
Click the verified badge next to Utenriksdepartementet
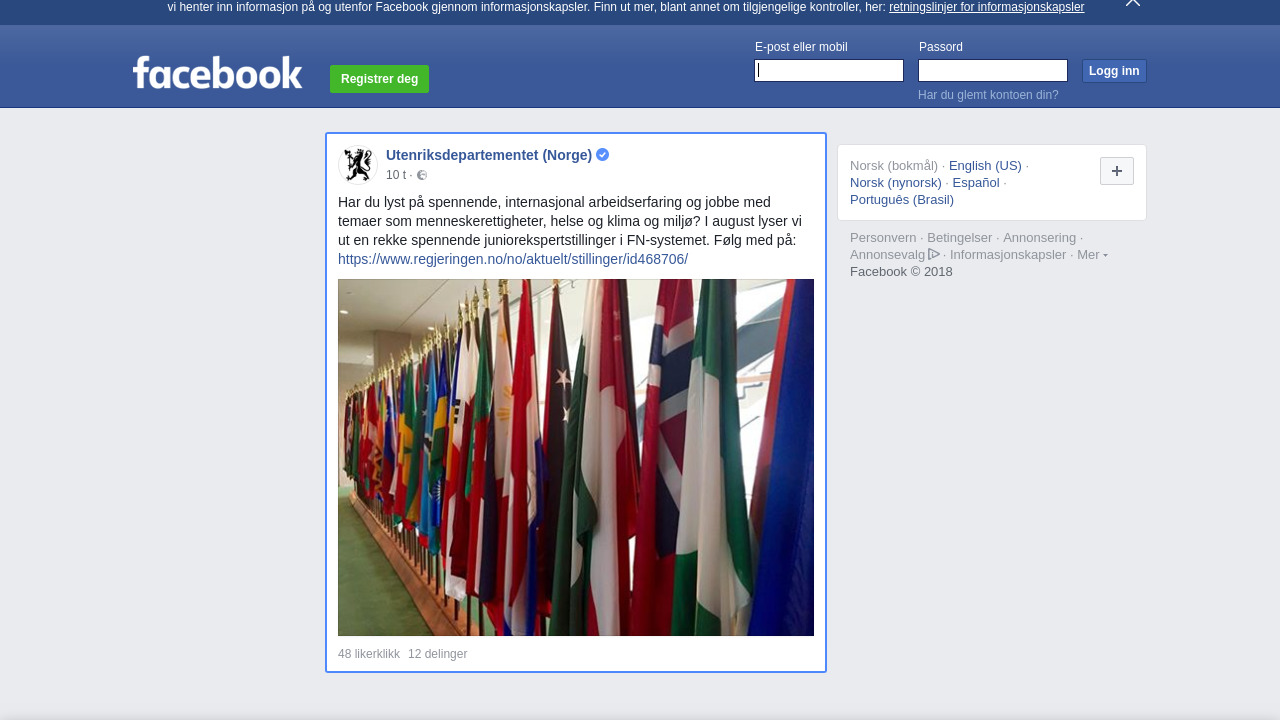603,155
